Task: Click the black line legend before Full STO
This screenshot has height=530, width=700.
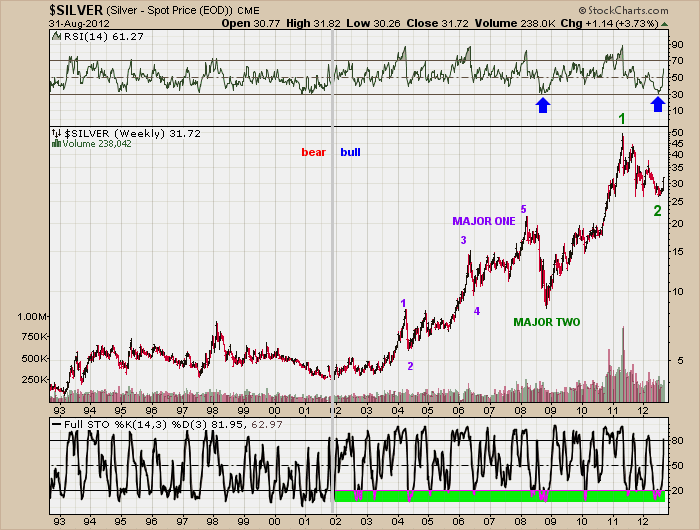Action: [x=56, y=424]
